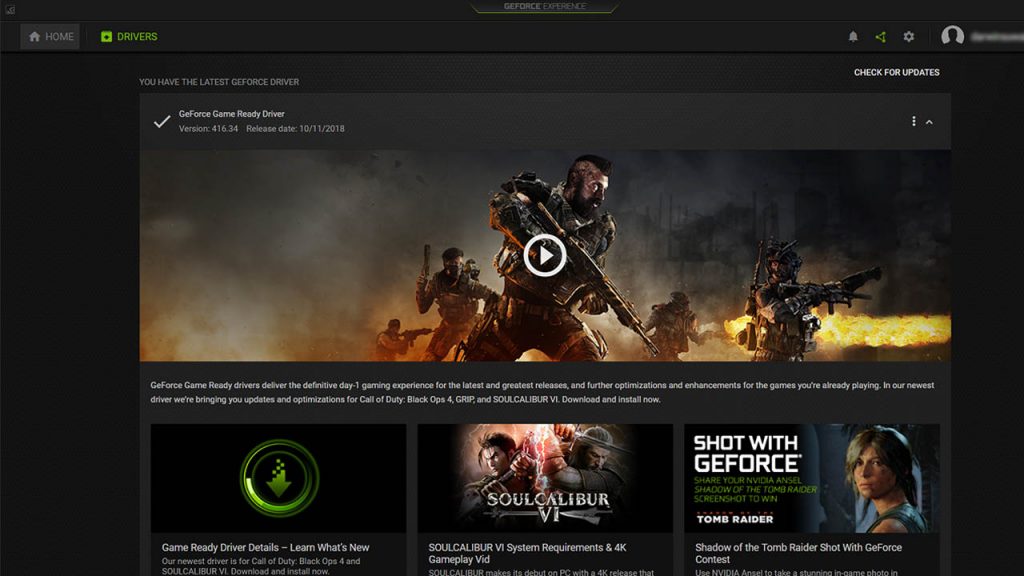
Task: Click the green Drivers download icon
Action: (105, 36)
